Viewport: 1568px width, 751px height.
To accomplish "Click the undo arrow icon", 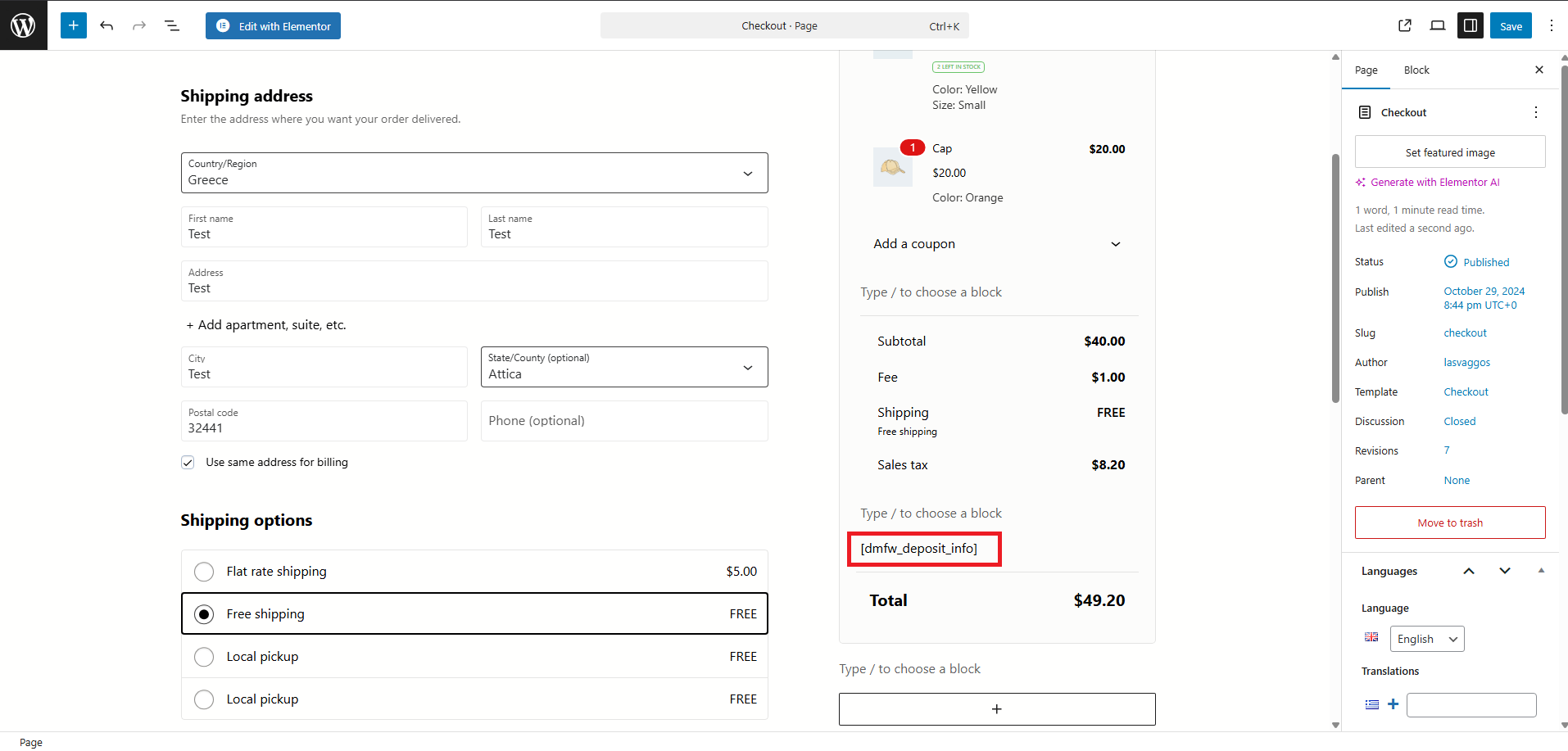I will 106,25.
